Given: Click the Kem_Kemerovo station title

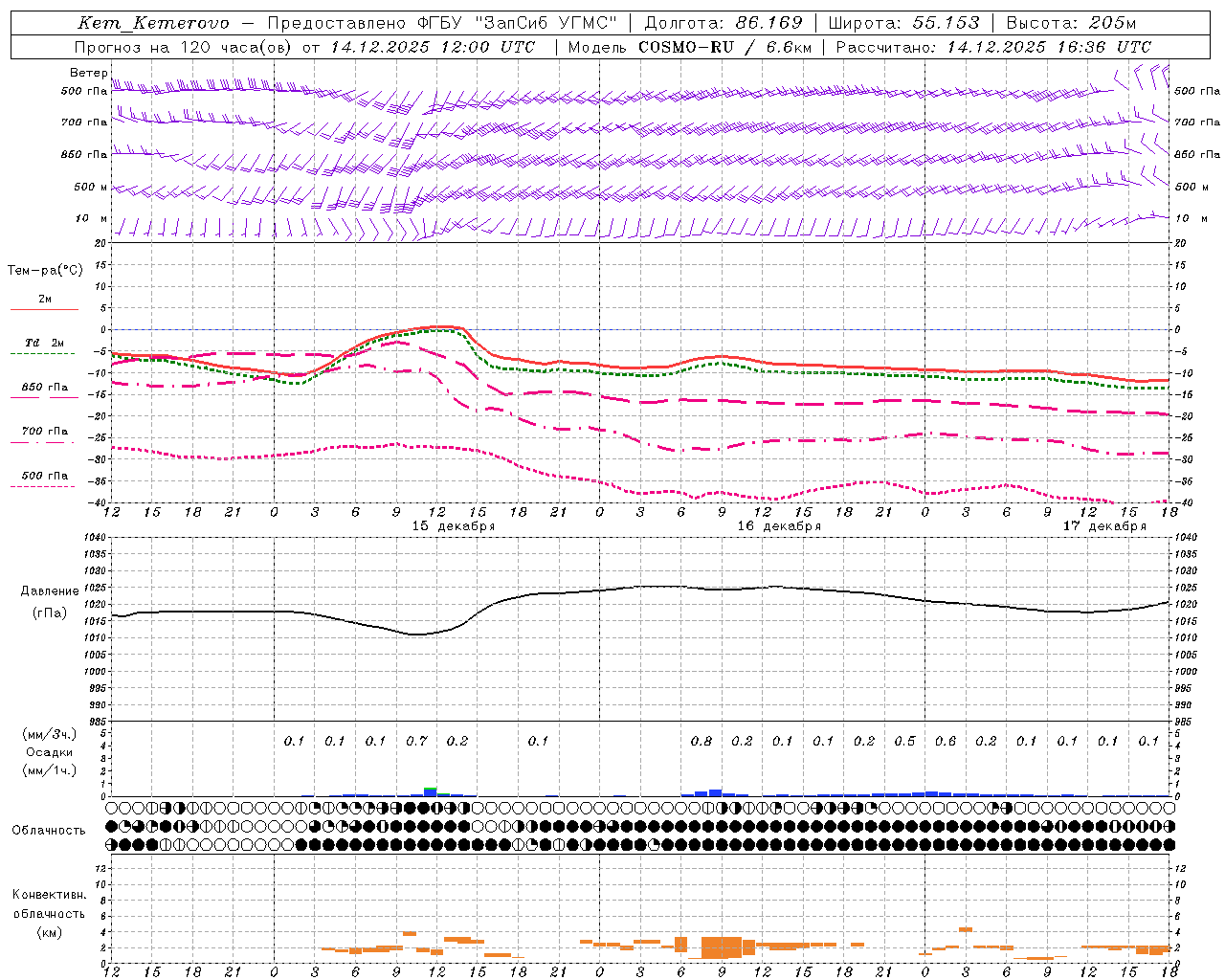Looking at the screenshot, I should point(153,23).
